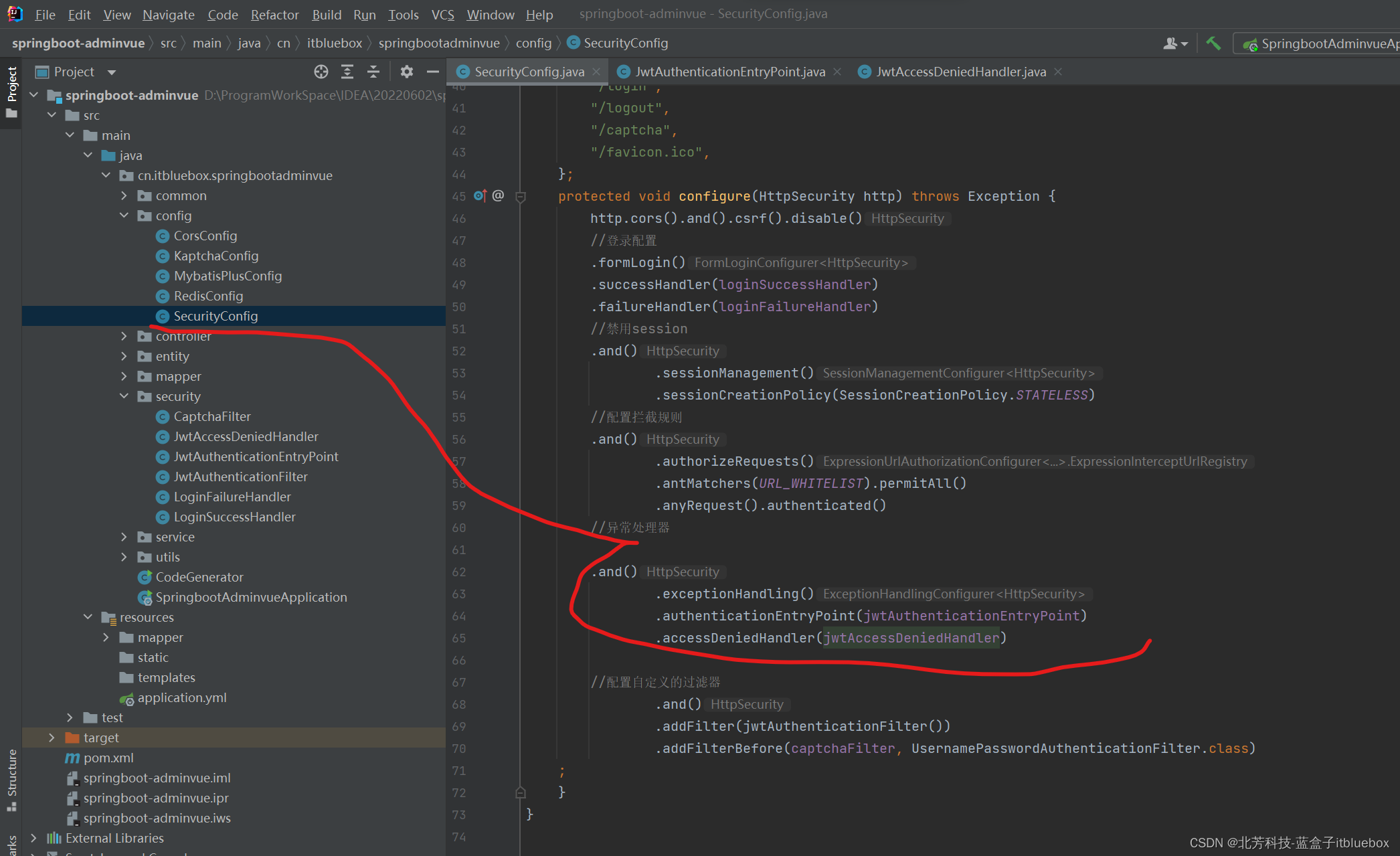
Task: Collapse the security package folder
Action: point(124,396)
